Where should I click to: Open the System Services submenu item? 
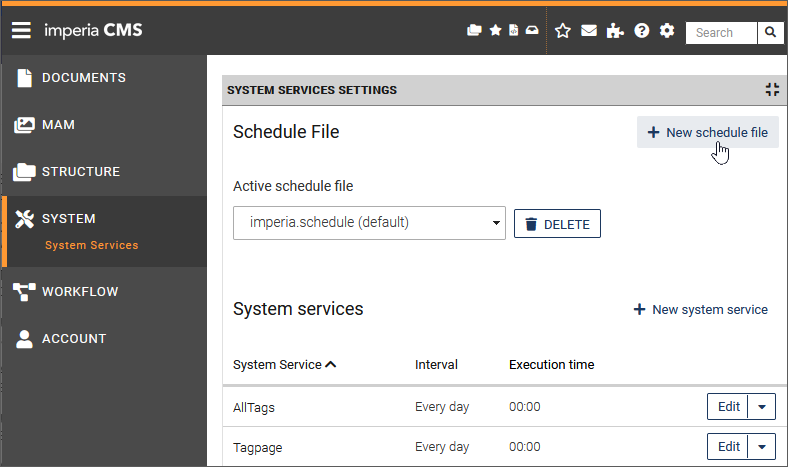[91, 245]
